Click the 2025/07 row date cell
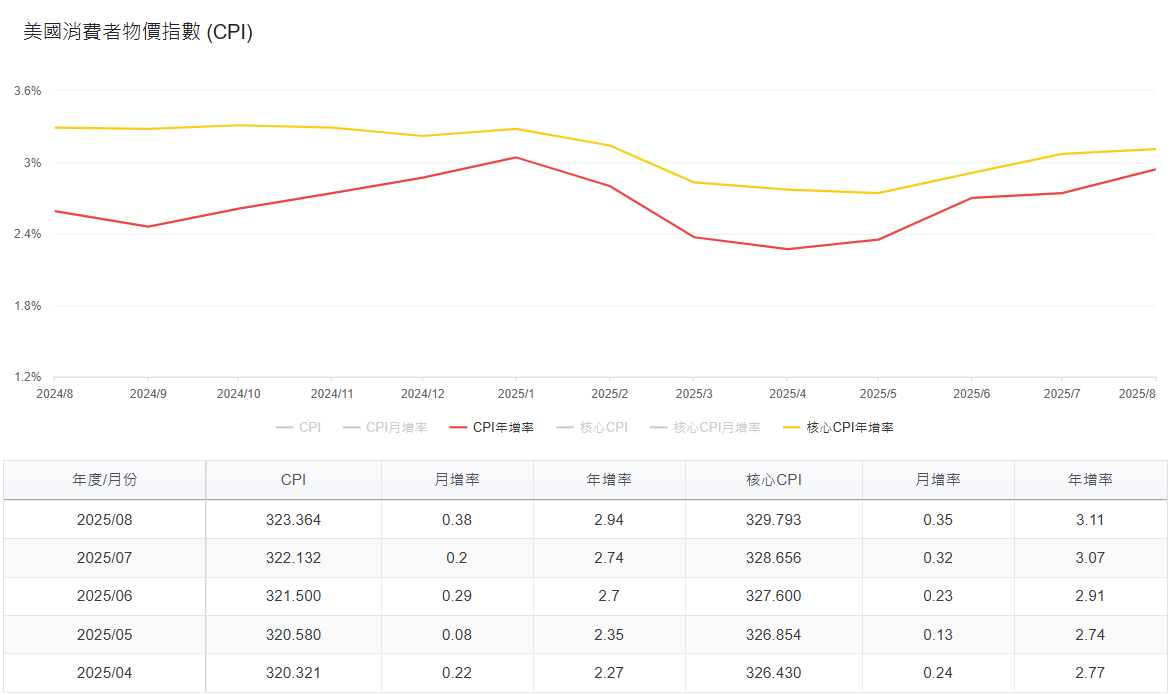The image size is (1170, 695). point(105,558)
